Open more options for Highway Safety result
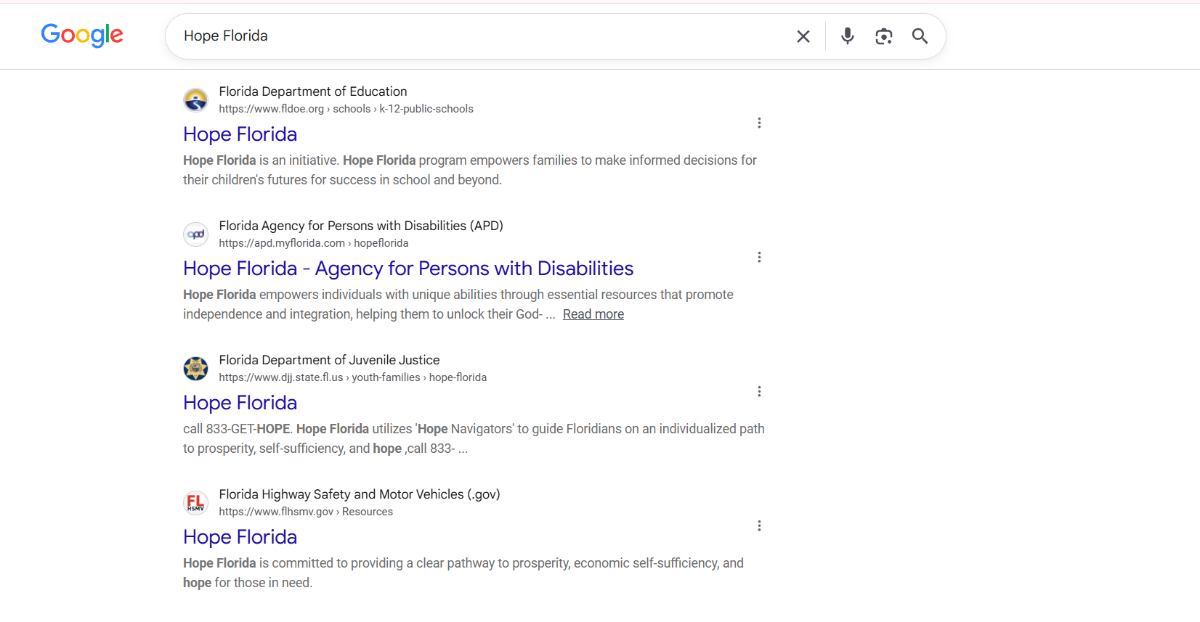This screenshot has width=1200, height=622. [x=759, y=525]
